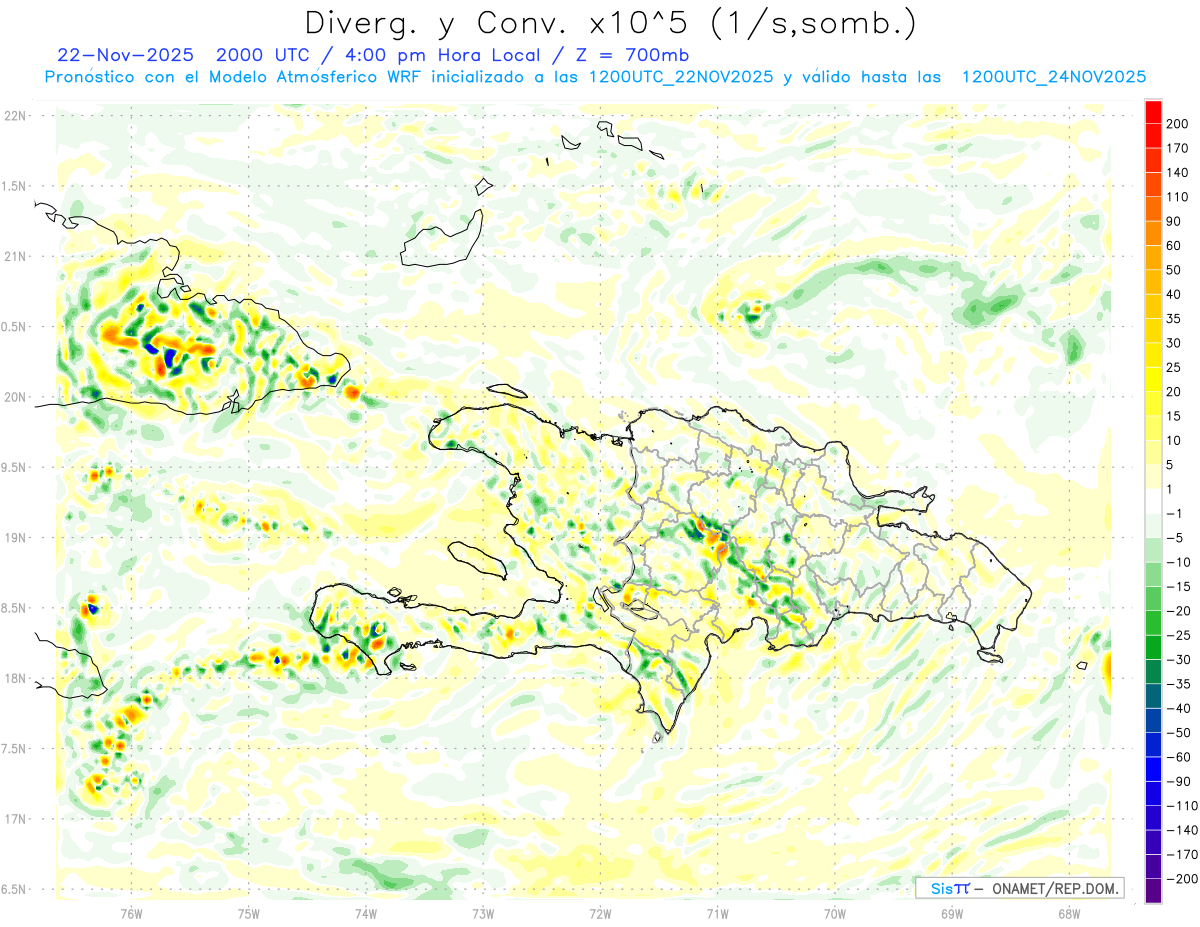Click the 60 value on the color scale
The image size is (1200, 927).
point(1175,246)
